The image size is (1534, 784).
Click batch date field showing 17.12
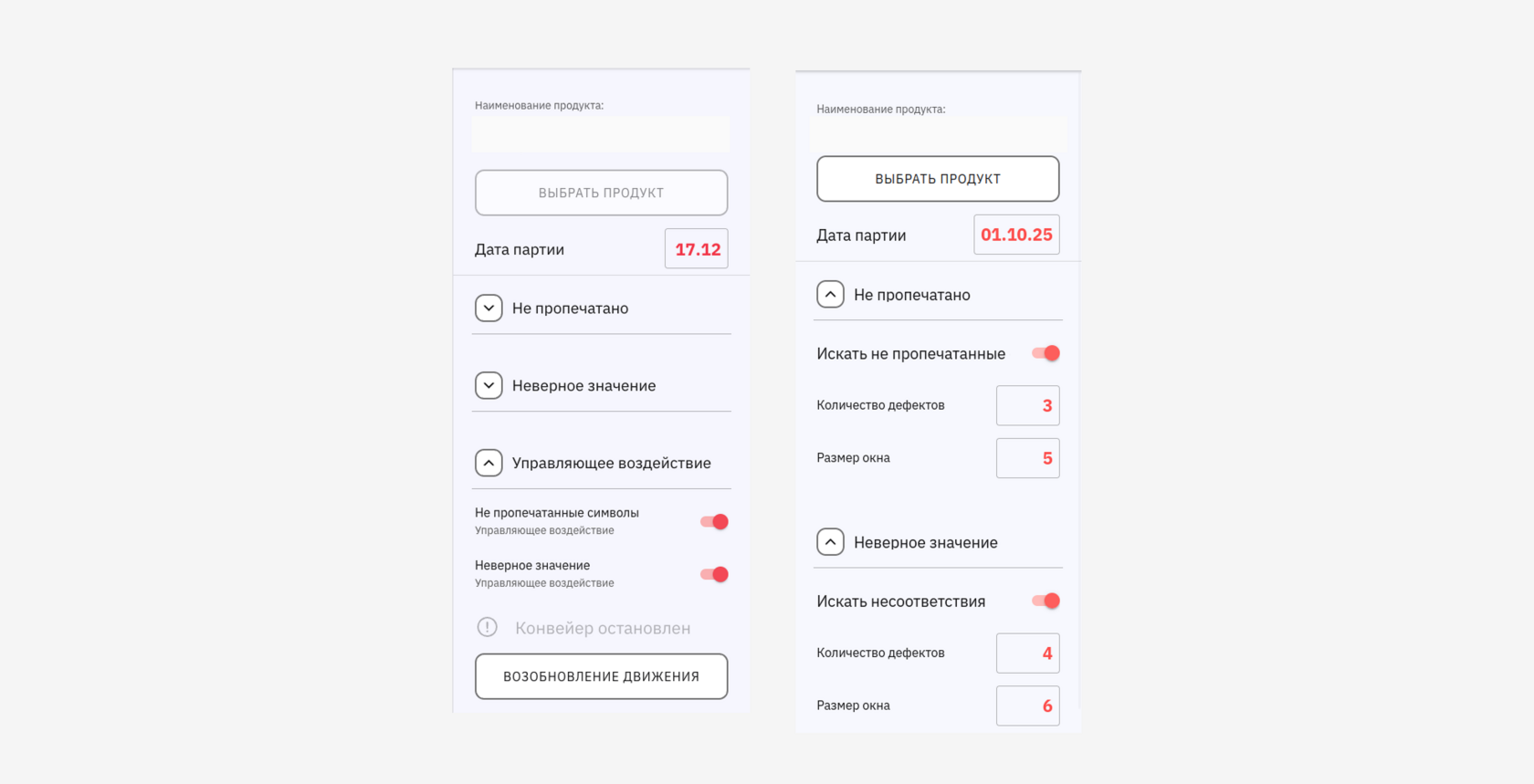pyautogui.click(x=697, y=249)
